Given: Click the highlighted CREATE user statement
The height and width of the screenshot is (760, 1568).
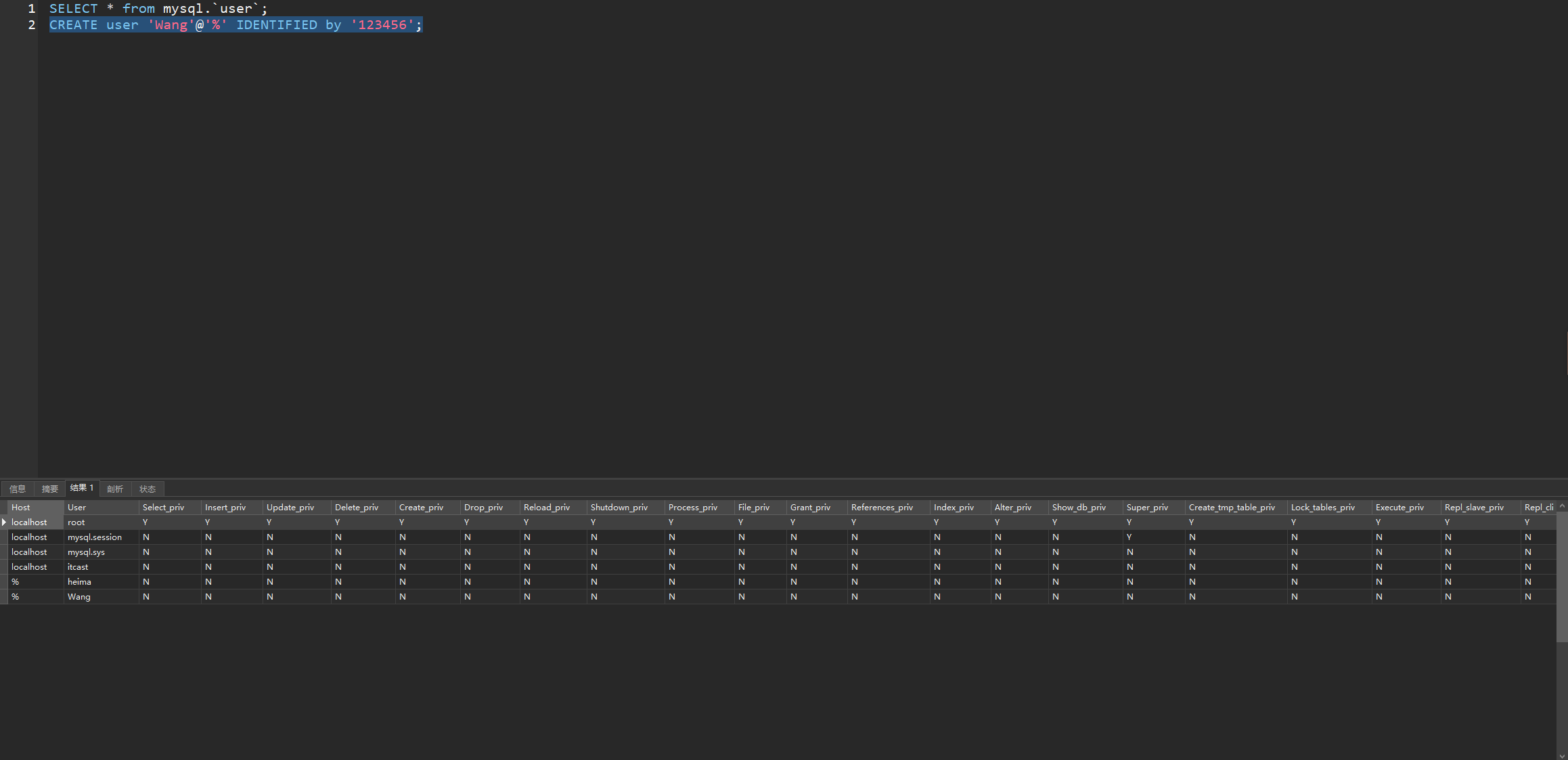Looking at the screenshot, I should tap(236, 25).
